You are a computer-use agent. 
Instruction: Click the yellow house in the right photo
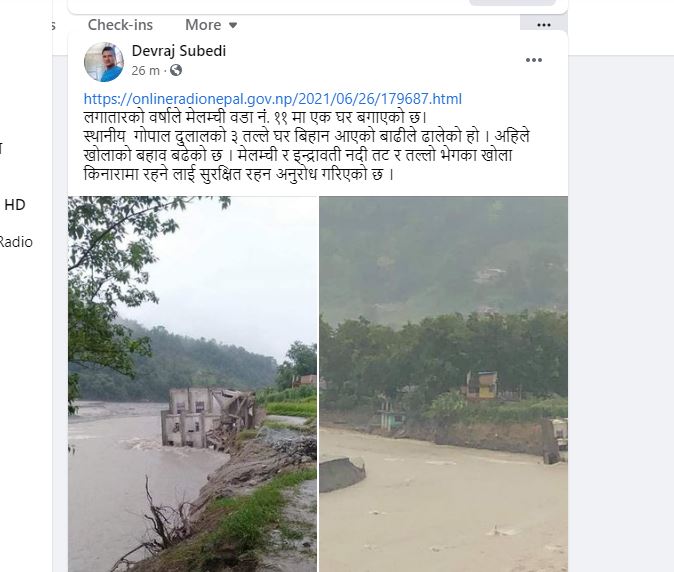482,386
